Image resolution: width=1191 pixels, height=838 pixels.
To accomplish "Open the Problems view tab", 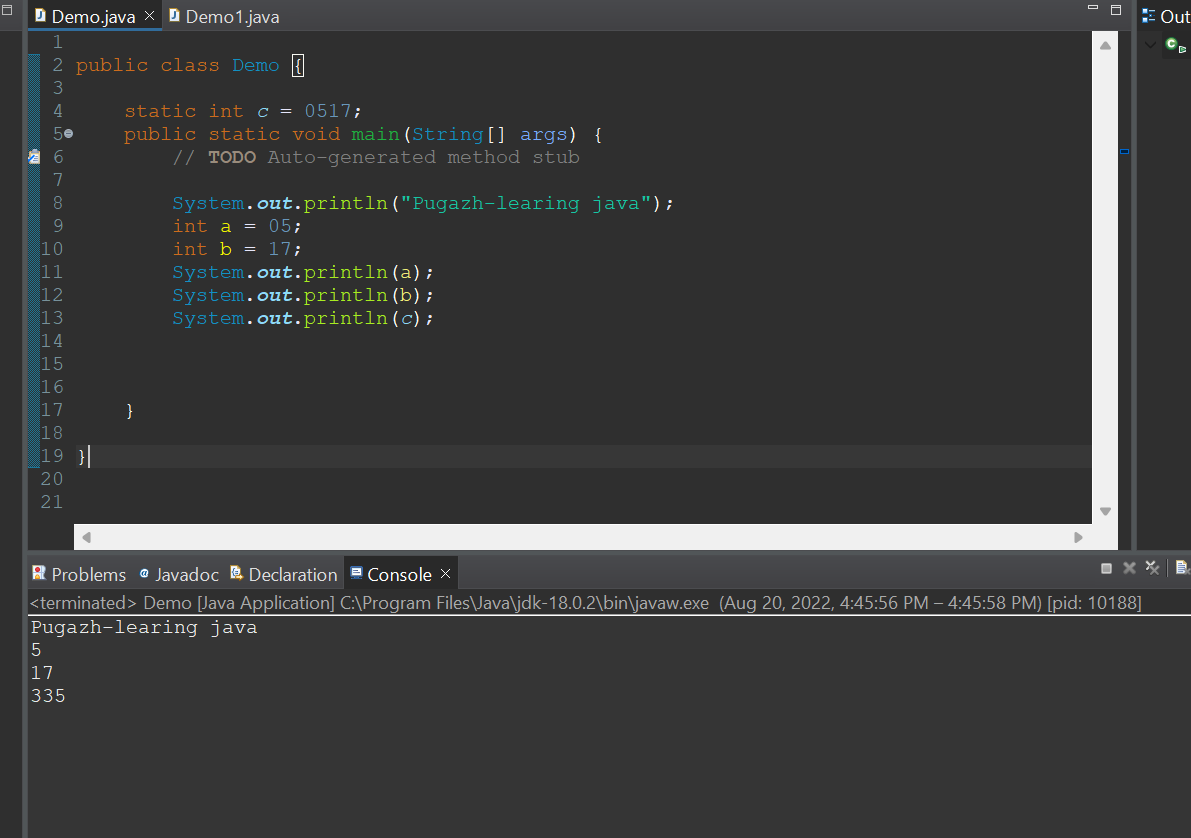I will coord(79,574).
